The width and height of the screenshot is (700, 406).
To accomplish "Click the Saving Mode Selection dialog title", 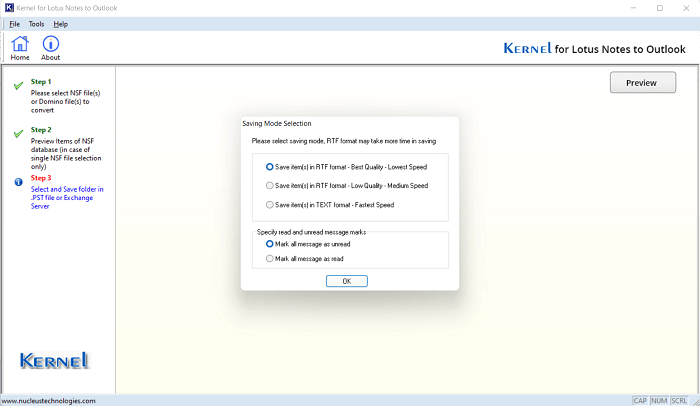I will coord(277,123).
